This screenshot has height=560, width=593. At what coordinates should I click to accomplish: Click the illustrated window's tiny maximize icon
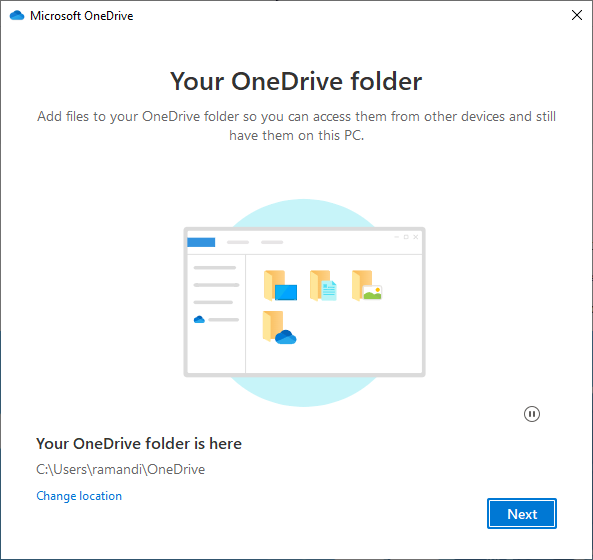pos(406,237)
